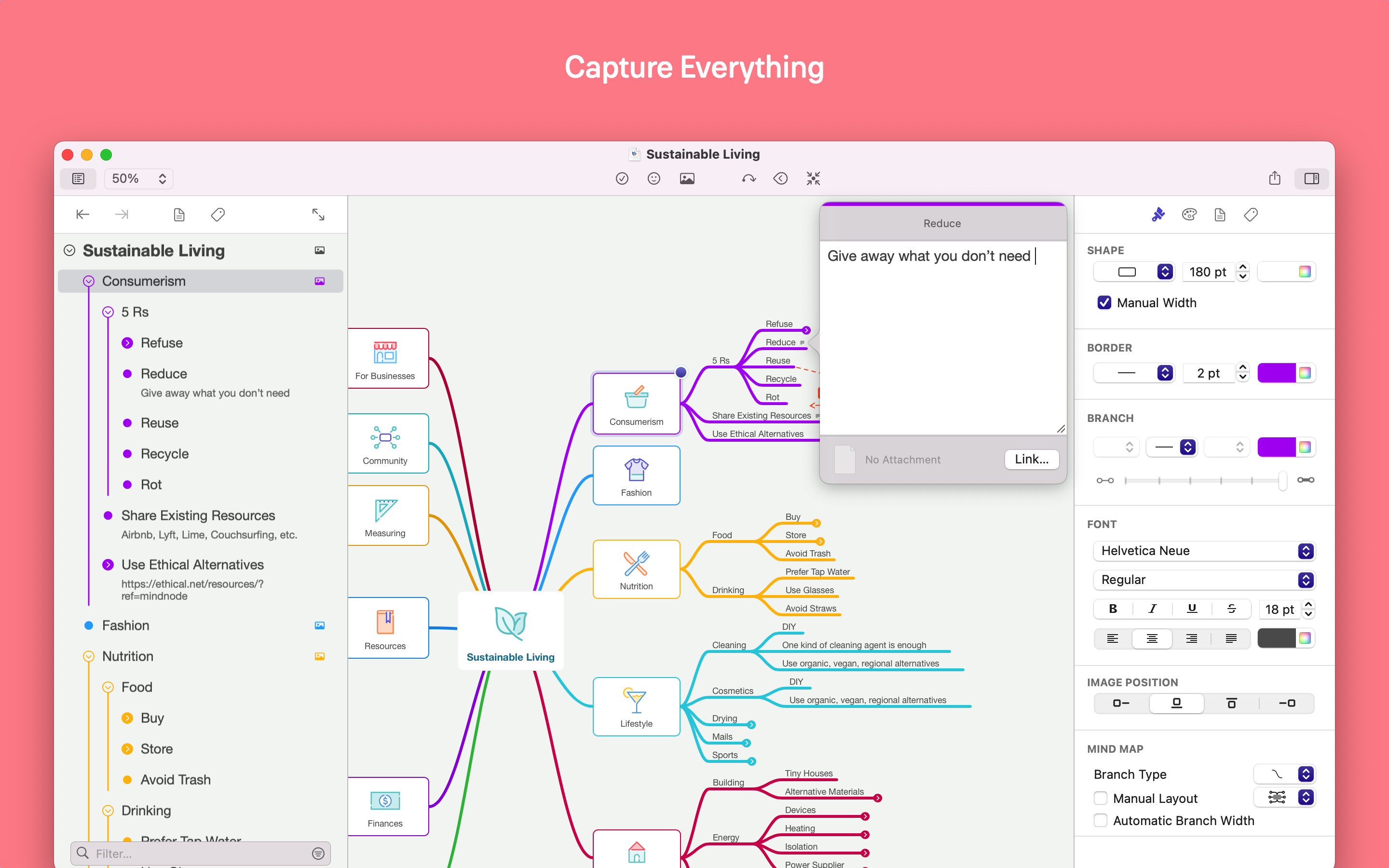Add an image via the toolbar image icon
Viewport: 1389px width, 868px height.
(x=687, y=178)
